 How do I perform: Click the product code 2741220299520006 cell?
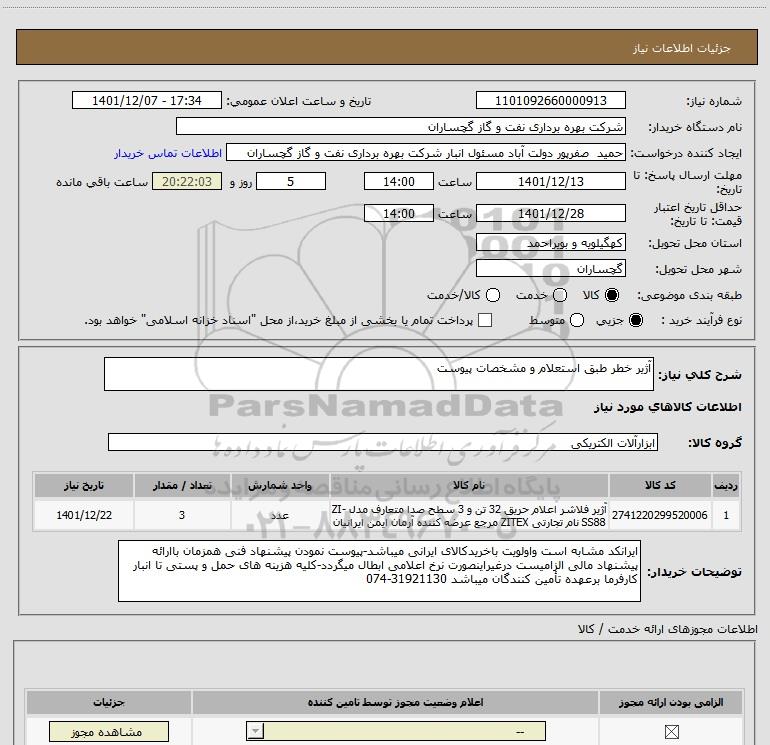pyautogui.click(x=660, y=515)
